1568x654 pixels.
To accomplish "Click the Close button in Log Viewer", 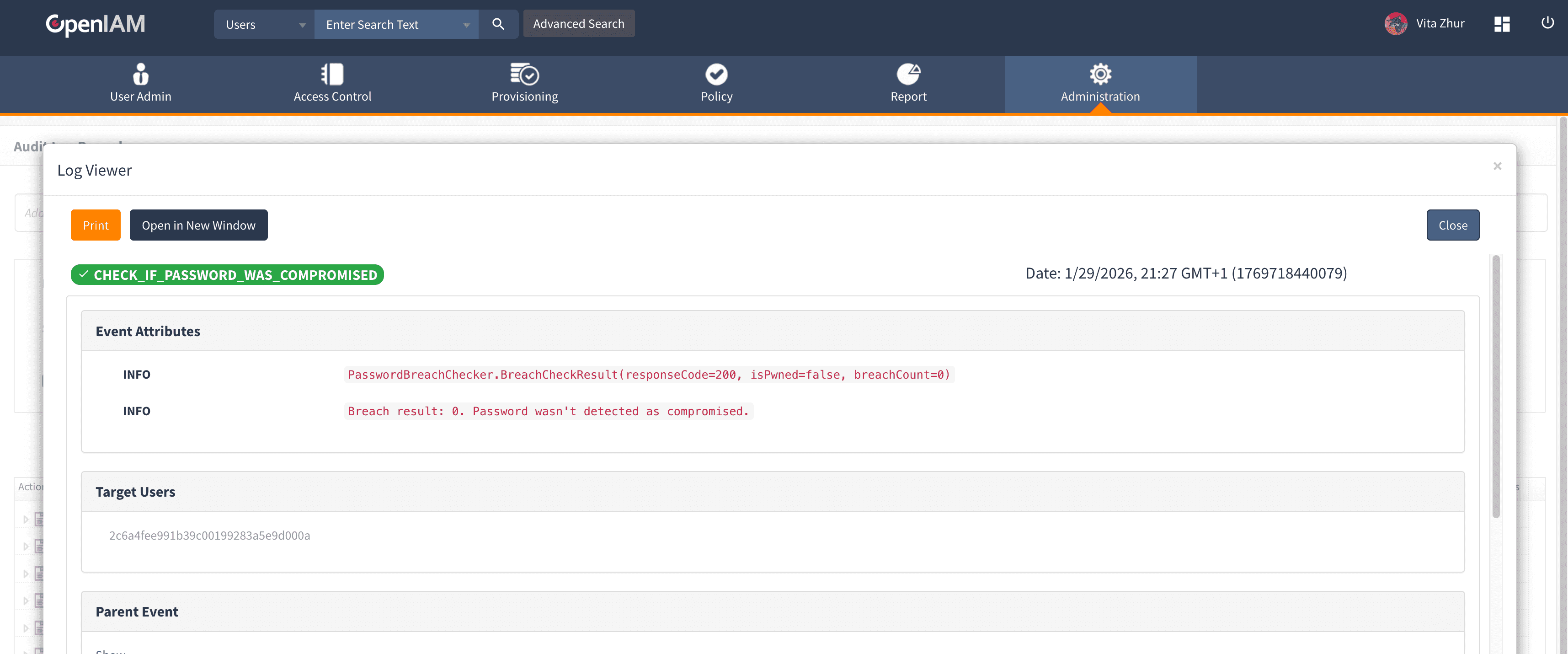I will pos(1453,225).
